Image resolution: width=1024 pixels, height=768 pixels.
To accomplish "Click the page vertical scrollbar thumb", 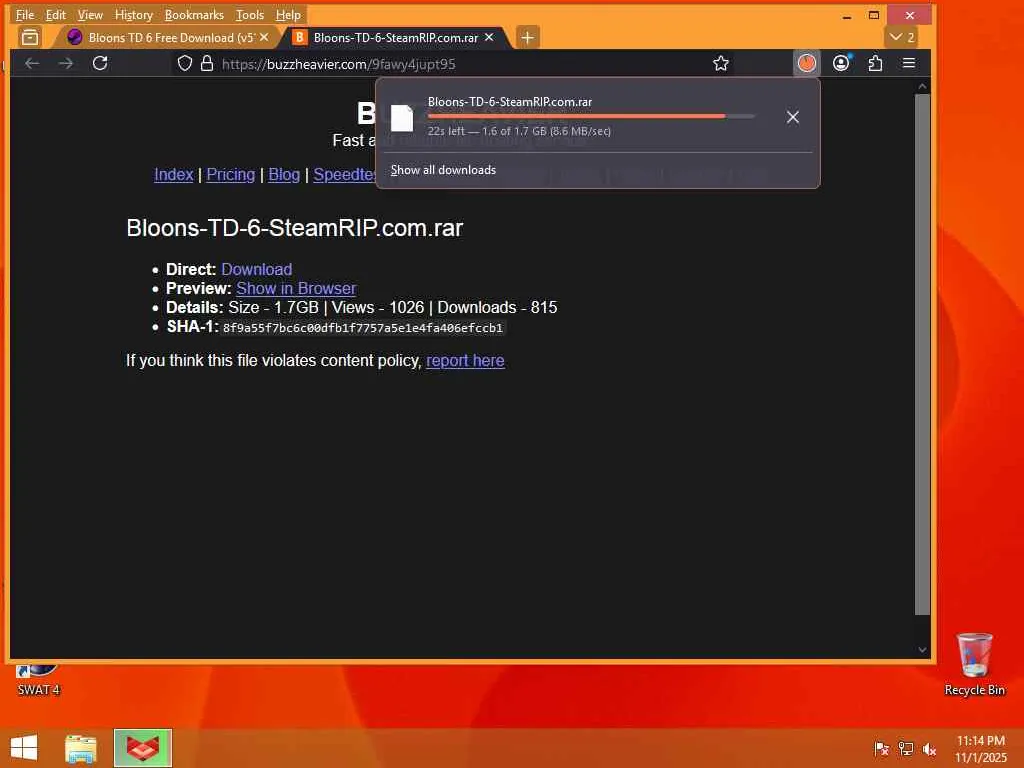I will point(922,354).
